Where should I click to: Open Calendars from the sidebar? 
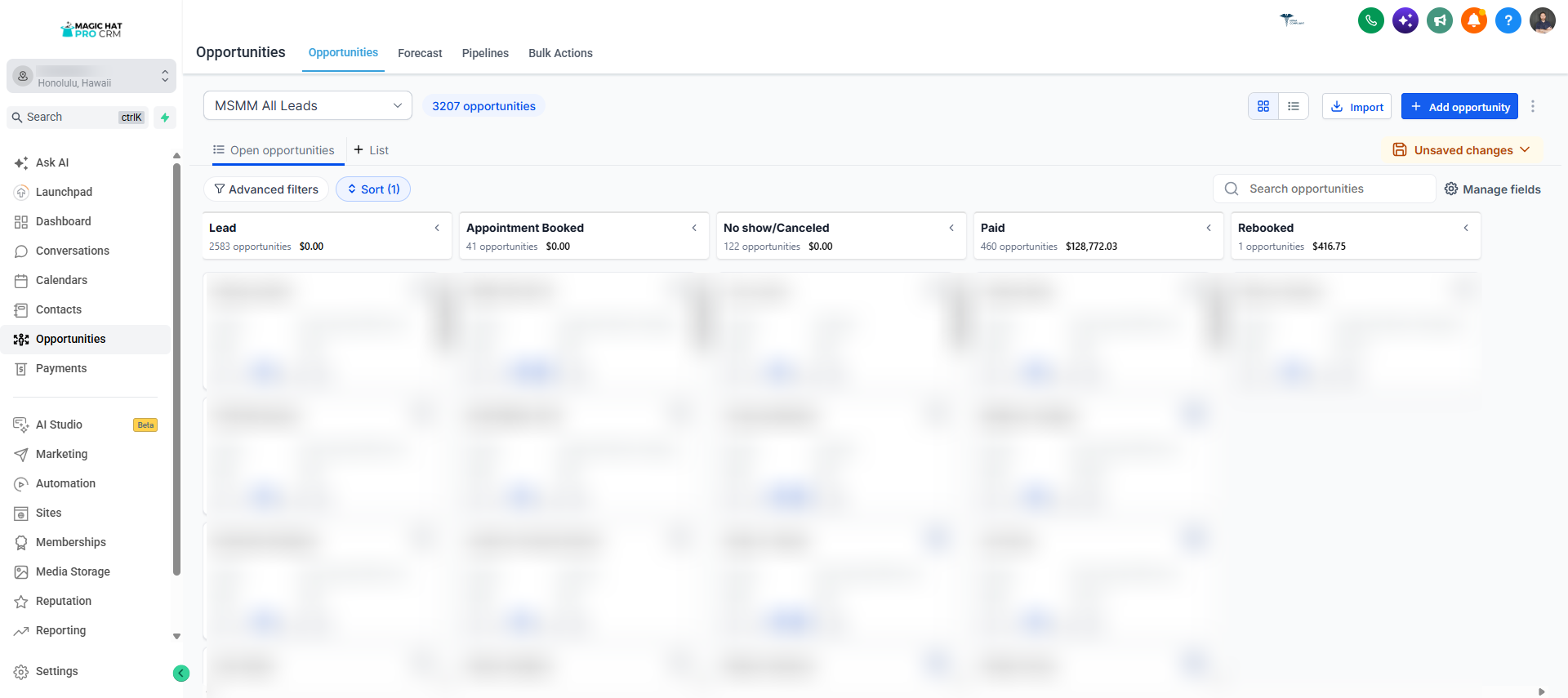point(61,280)
